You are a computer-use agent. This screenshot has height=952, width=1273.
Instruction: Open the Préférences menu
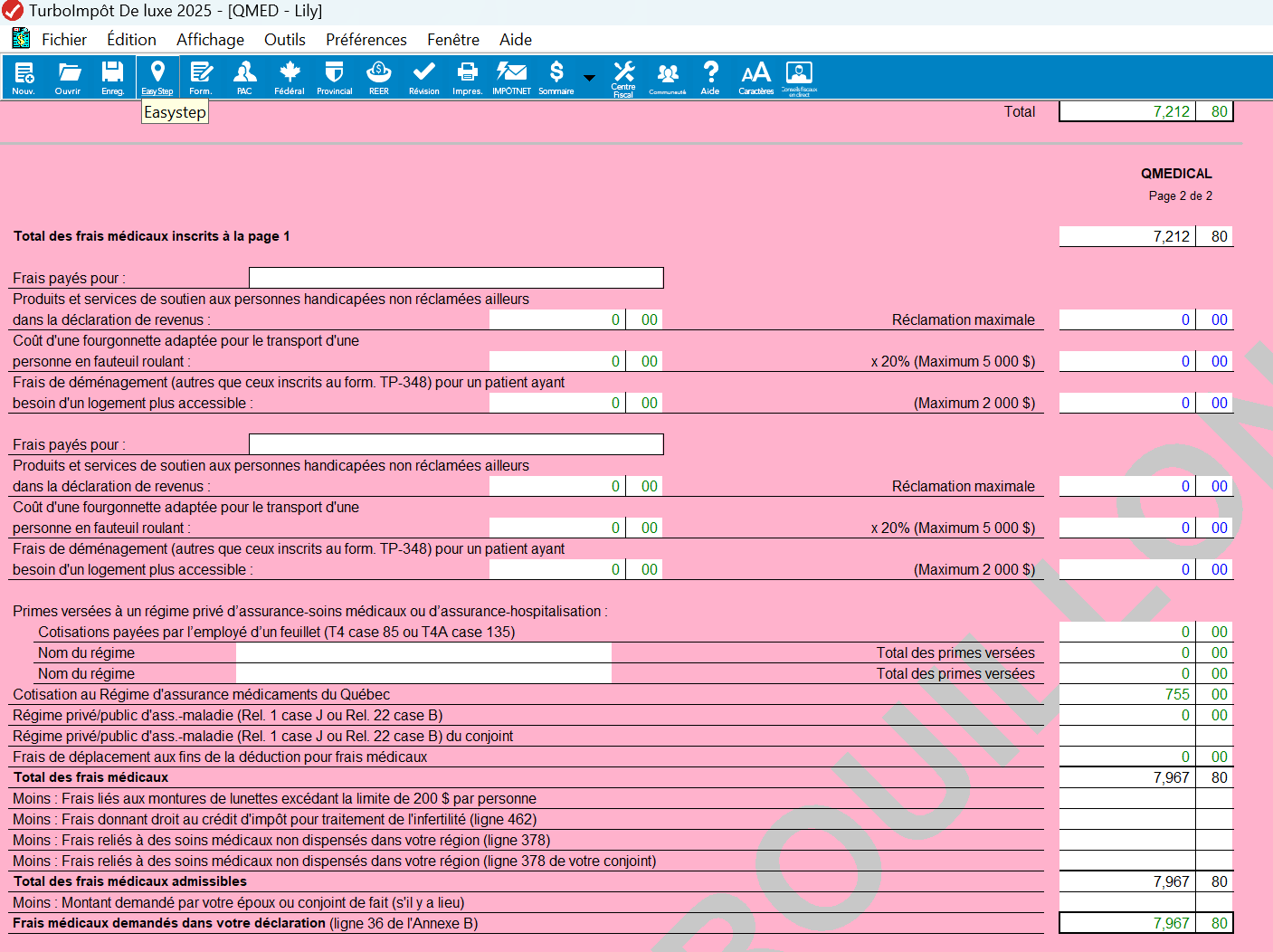point(366,40)
